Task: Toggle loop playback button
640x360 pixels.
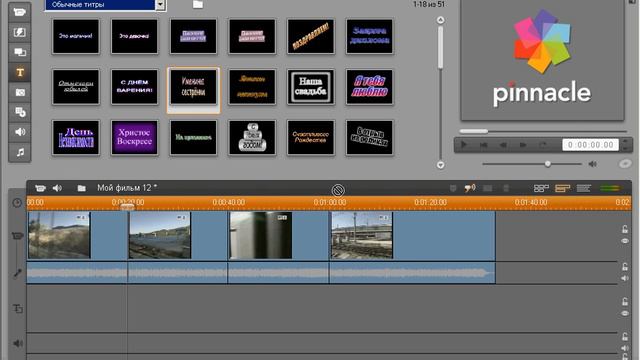Action: (x=542, y=145)
